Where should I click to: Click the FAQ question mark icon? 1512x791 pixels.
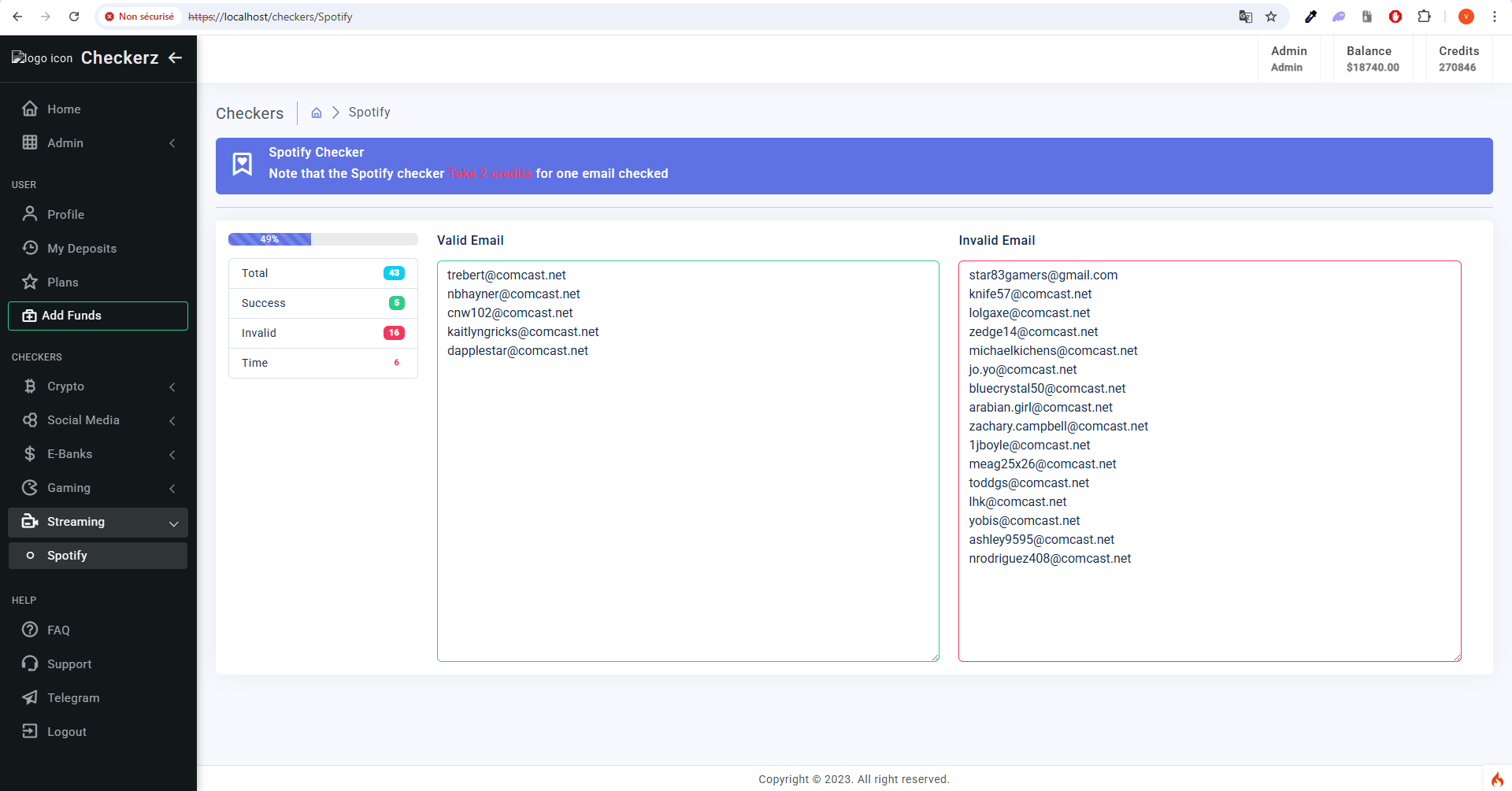click(30, 630)
